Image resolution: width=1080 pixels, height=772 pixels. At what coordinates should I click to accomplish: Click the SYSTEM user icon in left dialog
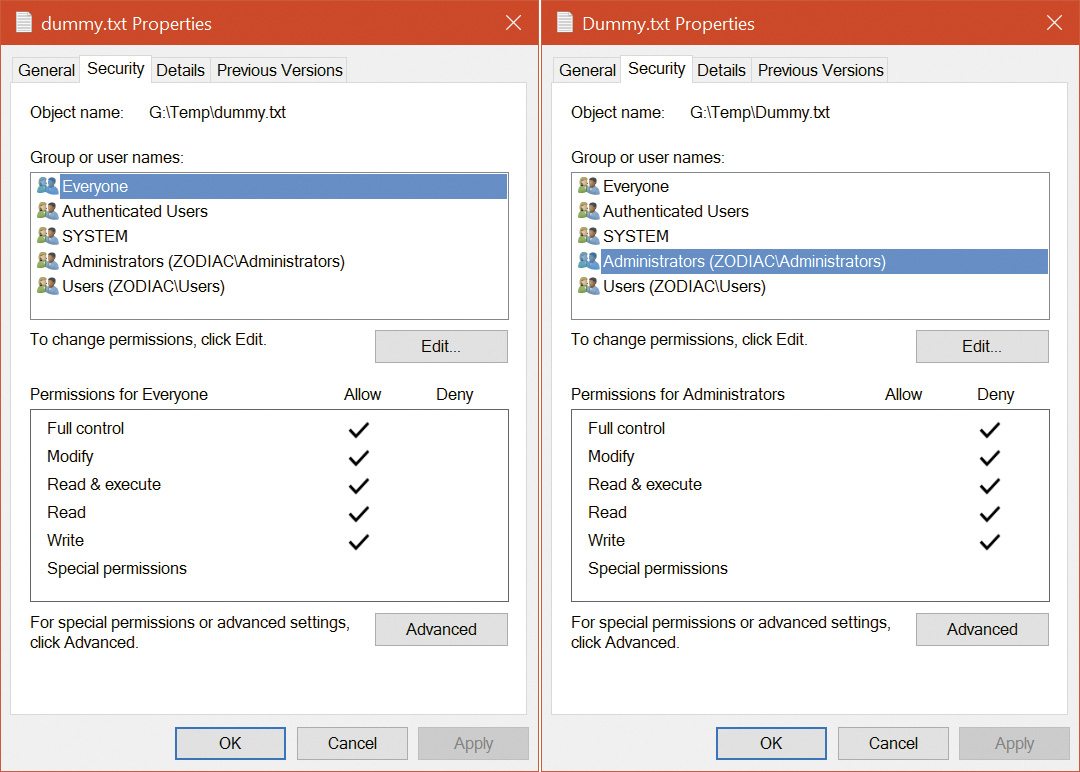coord(48,236)
